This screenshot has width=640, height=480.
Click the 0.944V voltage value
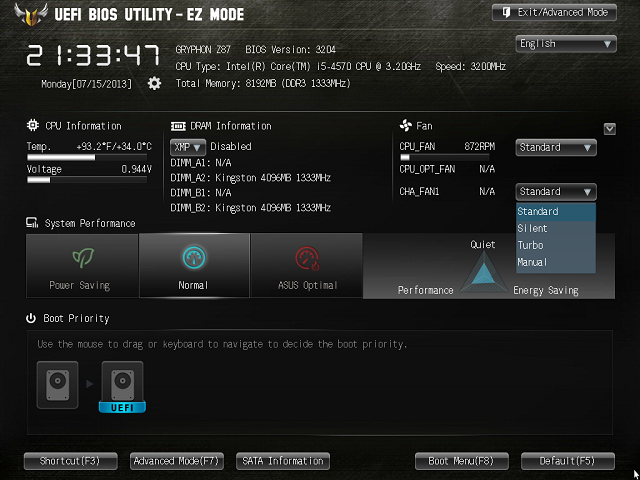pyautogui.click(x=136, y=169)
